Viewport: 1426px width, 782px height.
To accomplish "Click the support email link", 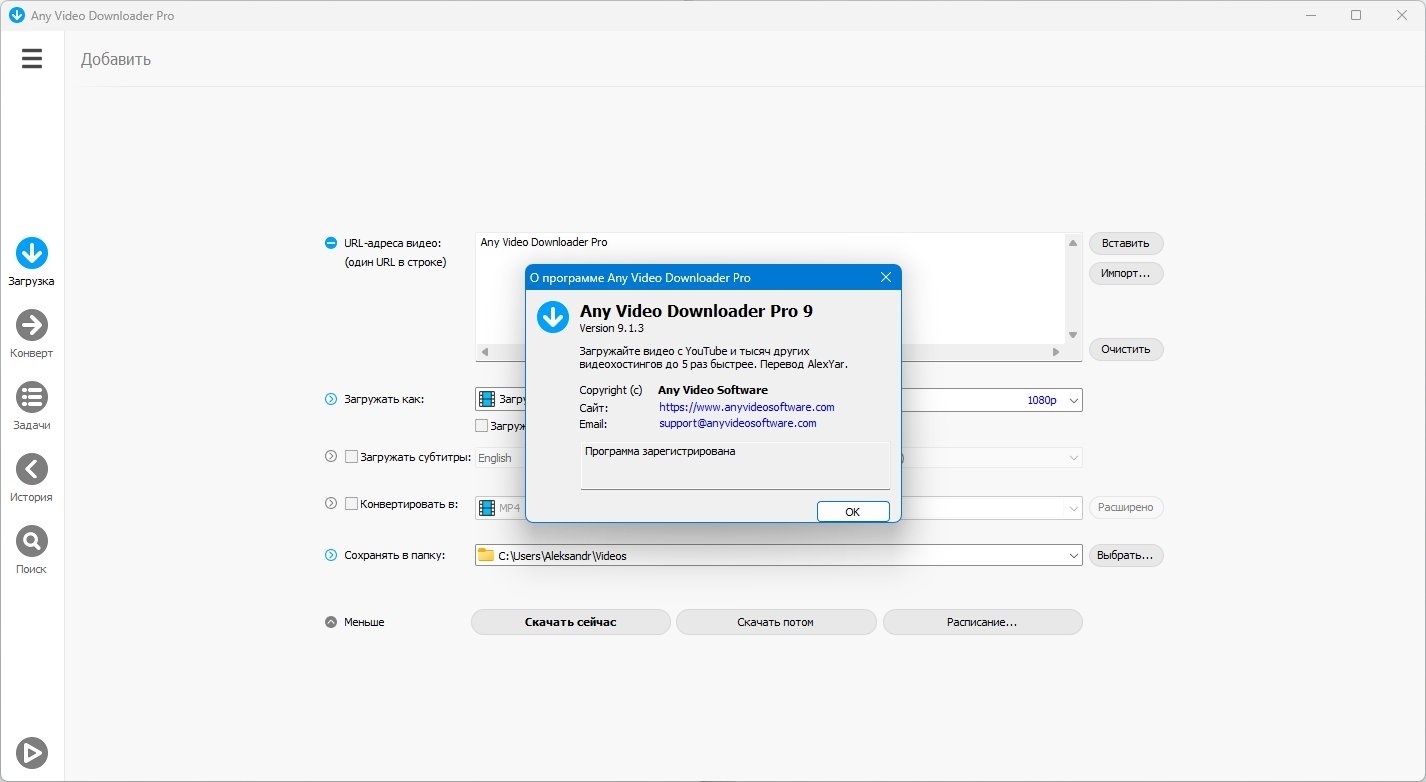I will coord(738,423).
